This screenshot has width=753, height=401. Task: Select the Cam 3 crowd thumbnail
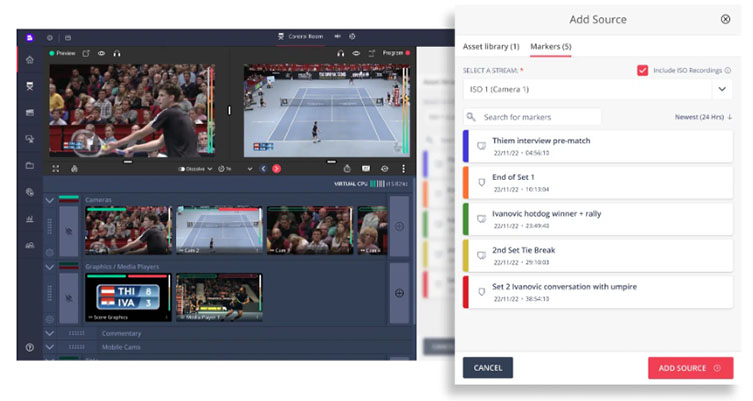point(310,231)
